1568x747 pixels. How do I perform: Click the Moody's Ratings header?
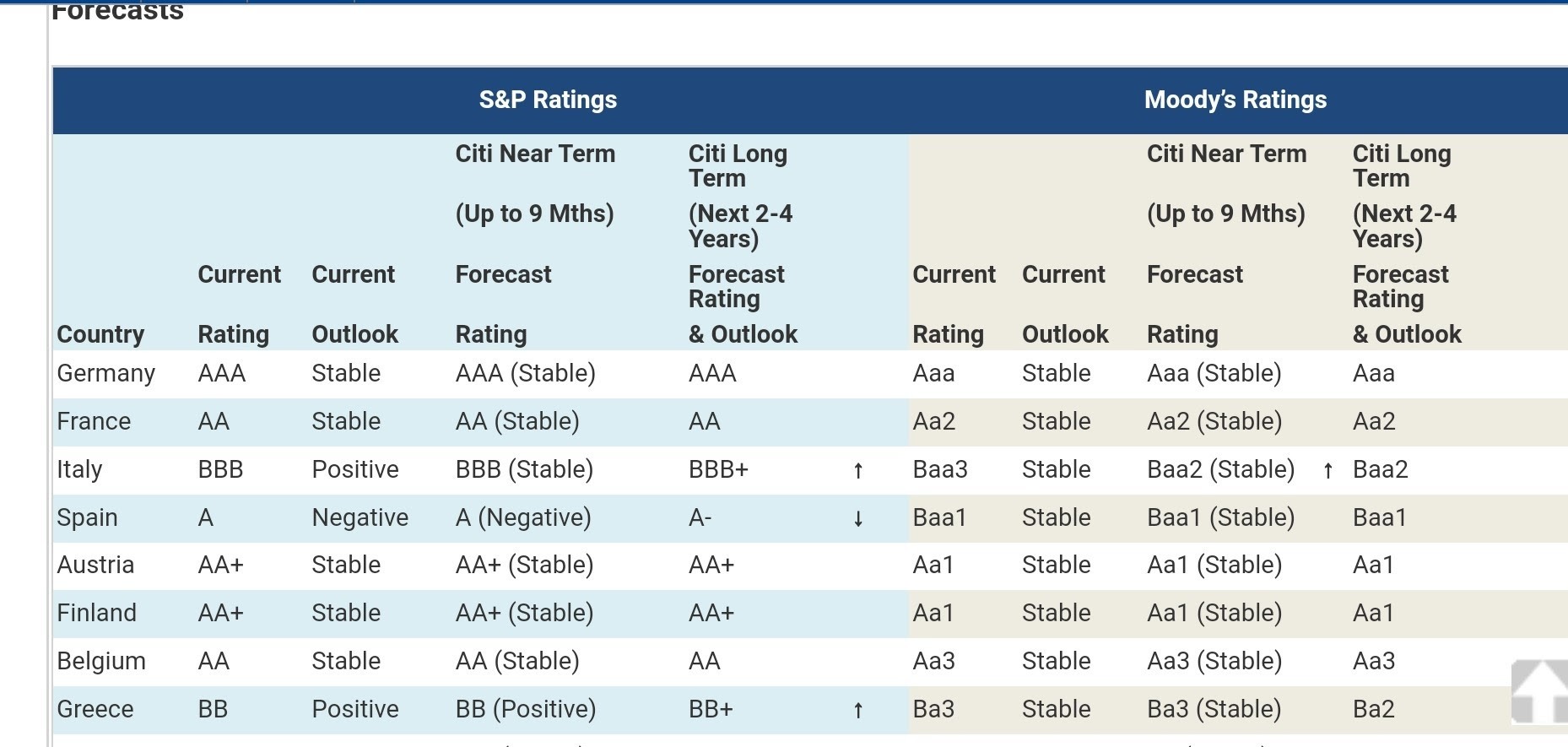click(x=1235, y=100)
